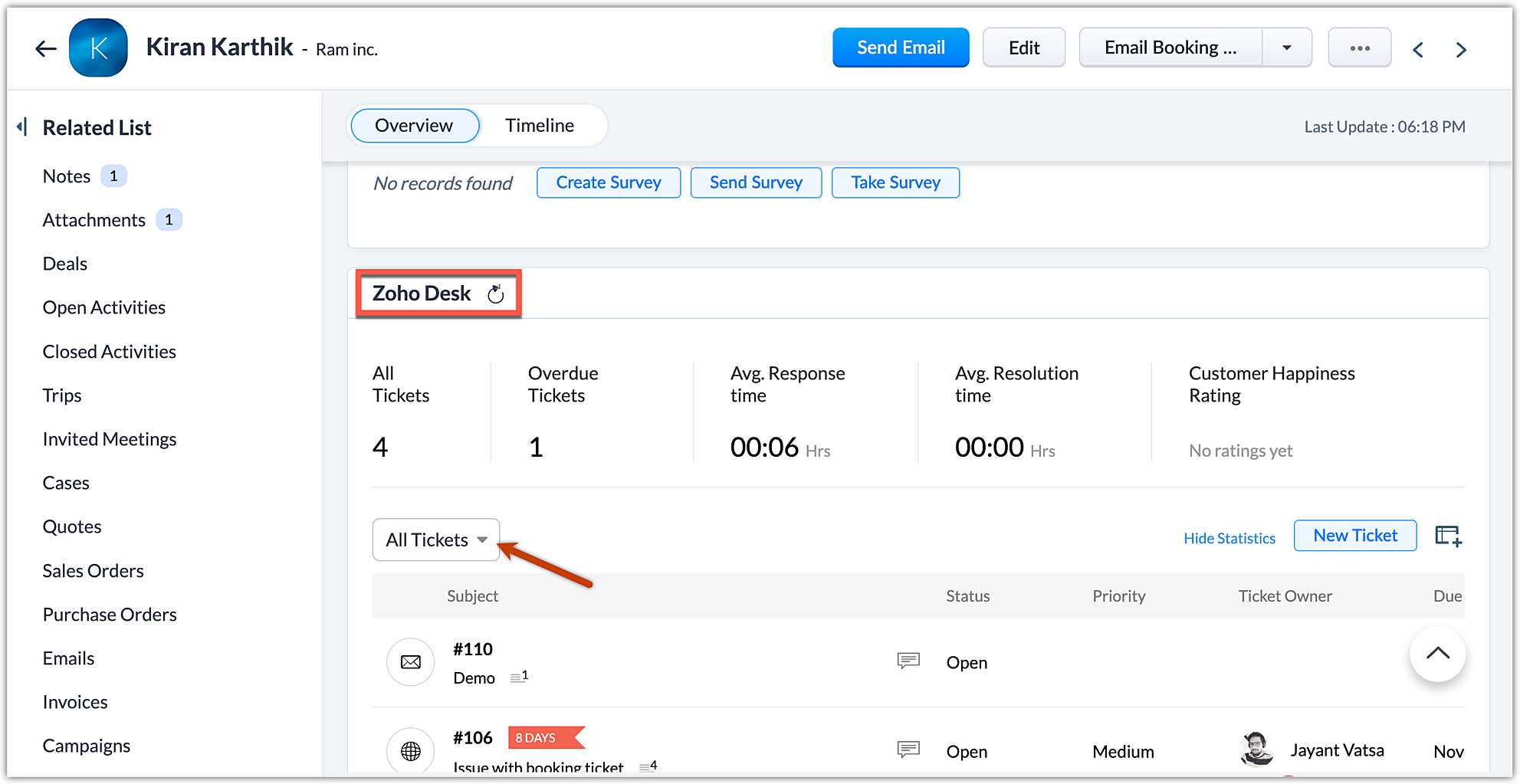This screenshot has height=784, width=1520.
Task: Click the All Tickets count 4
Action: click(380, 447)
